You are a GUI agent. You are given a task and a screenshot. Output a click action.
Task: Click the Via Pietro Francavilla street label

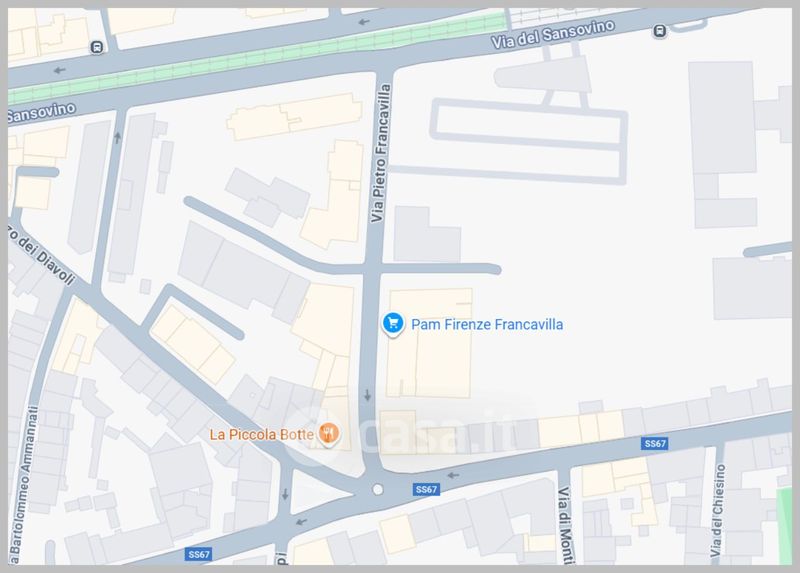point(381,154)
